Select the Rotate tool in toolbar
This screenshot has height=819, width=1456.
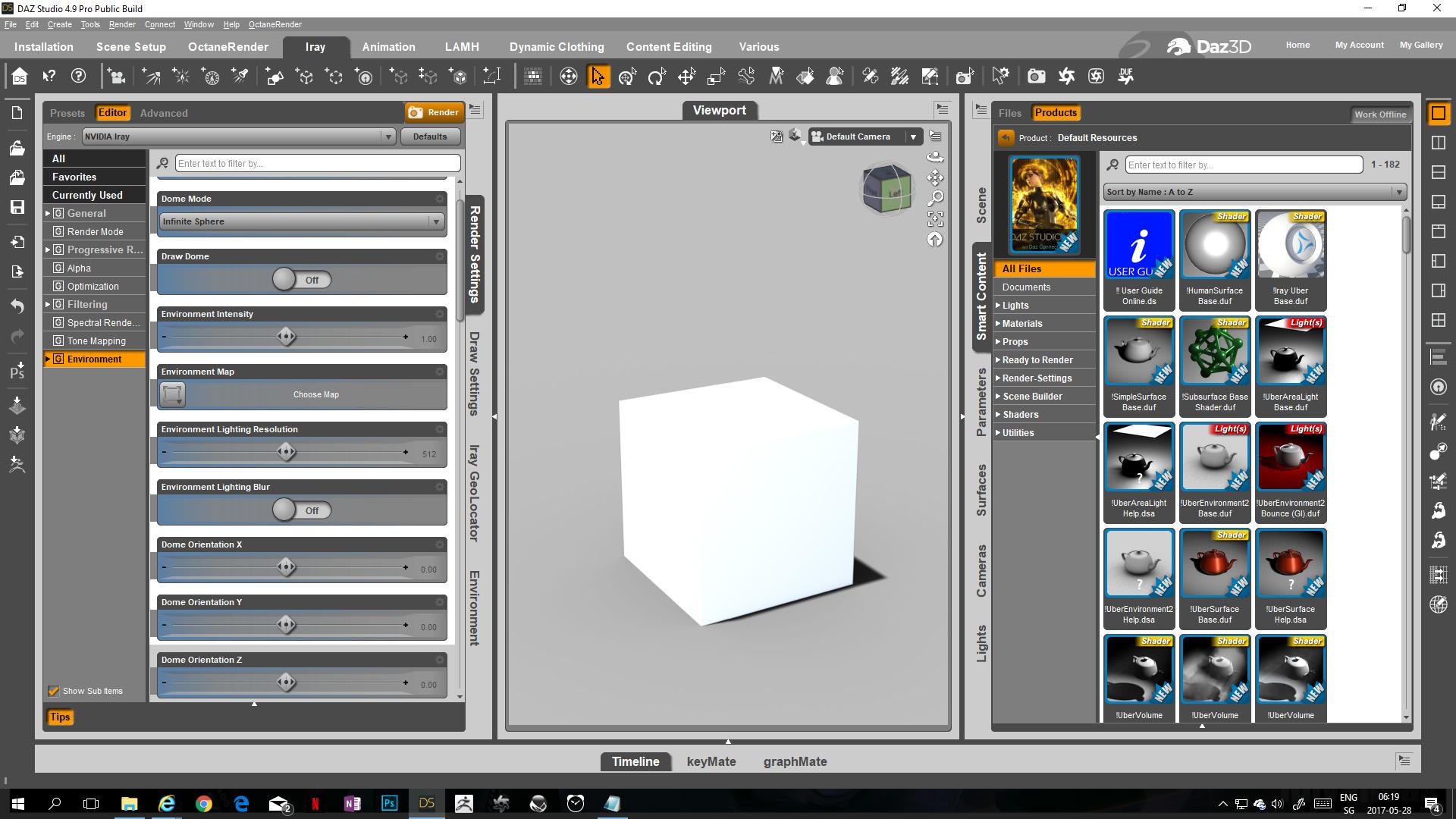[x=657, y=77]
